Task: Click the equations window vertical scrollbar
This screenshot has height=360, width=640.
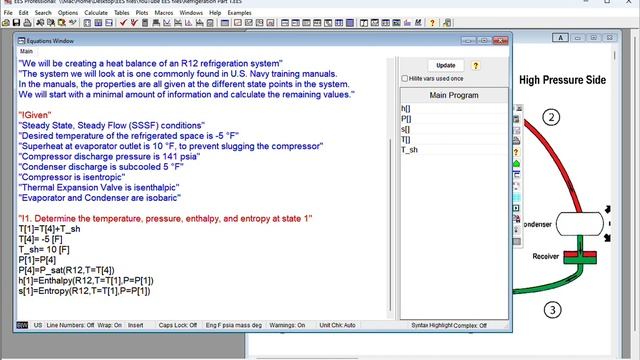Action: coord(390,188)
